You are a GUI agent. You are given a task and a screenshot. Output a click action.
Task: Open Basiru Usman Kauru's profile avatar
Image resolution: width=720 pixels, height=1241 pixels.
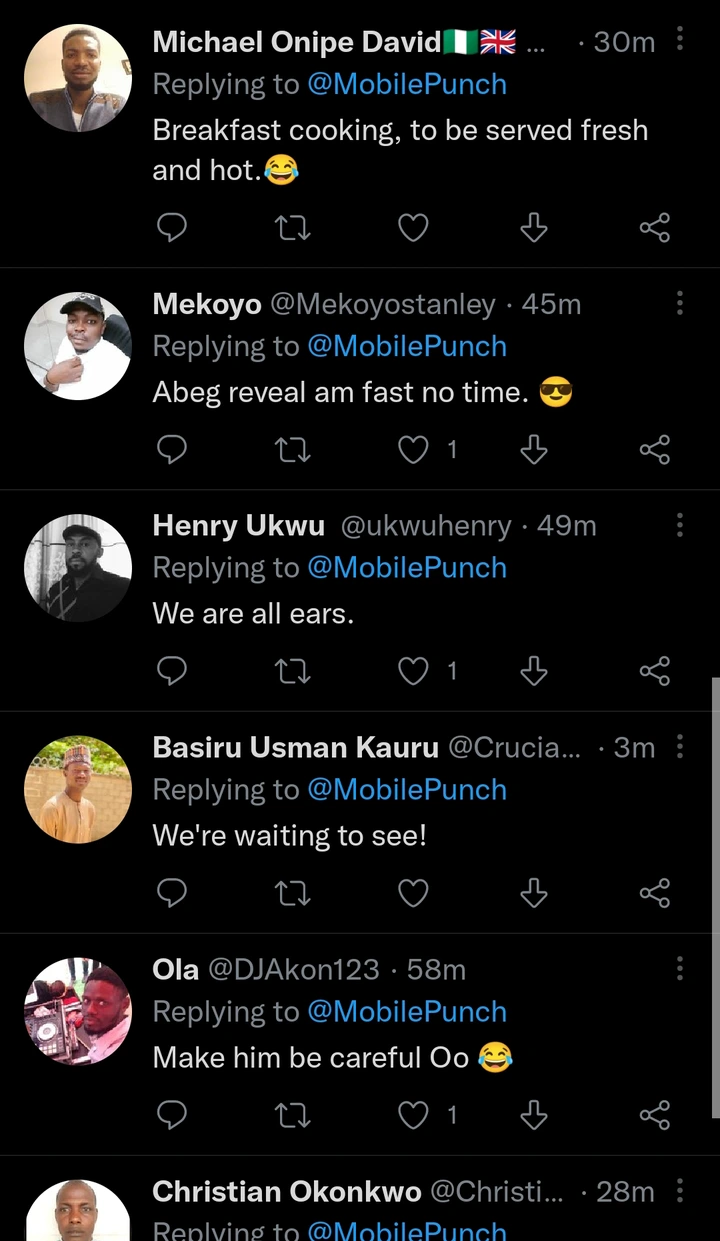coord(77,789)
